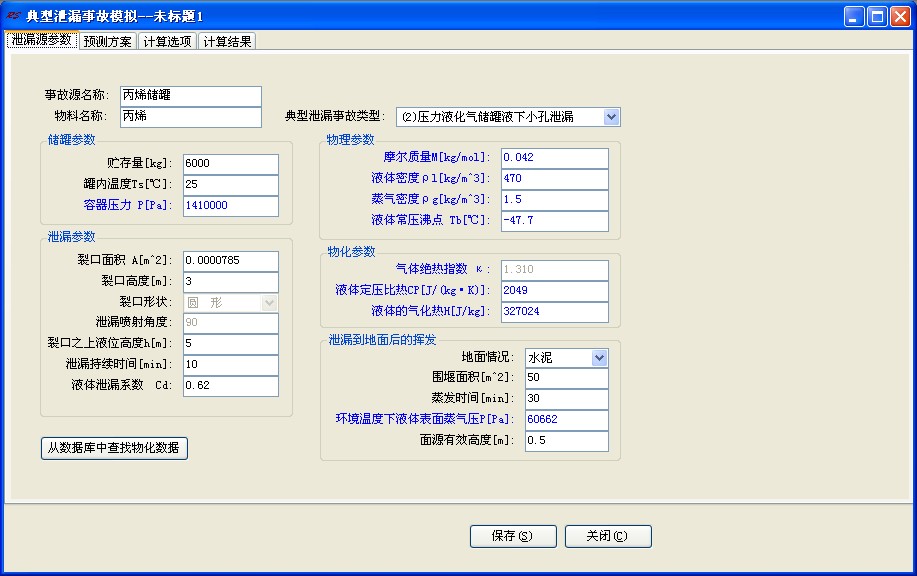Click the 罐内温度Ts field

point(231,185)
